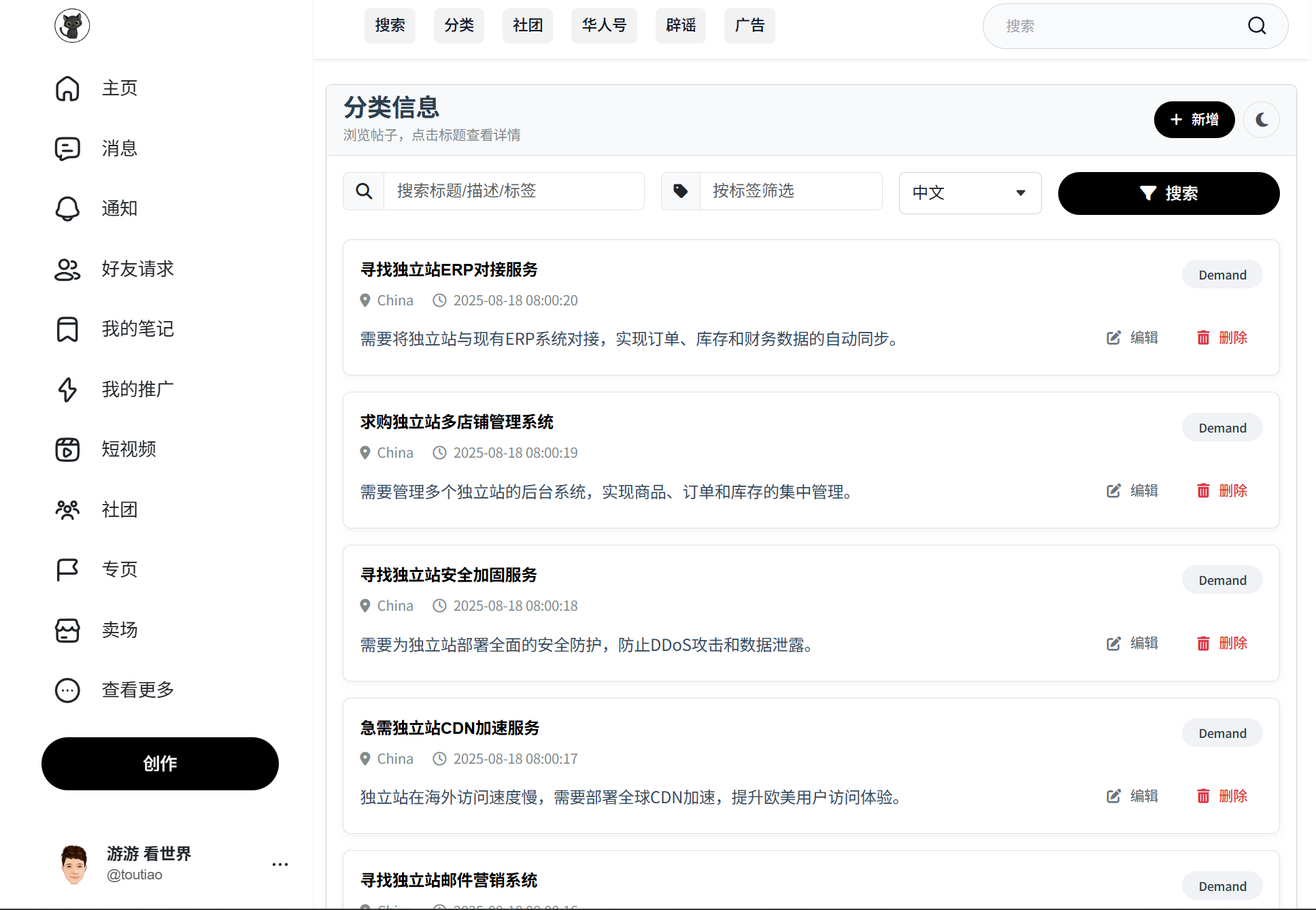Open 消息 from the sidebar
The image size is (1316, 910).
coord(119,148)
